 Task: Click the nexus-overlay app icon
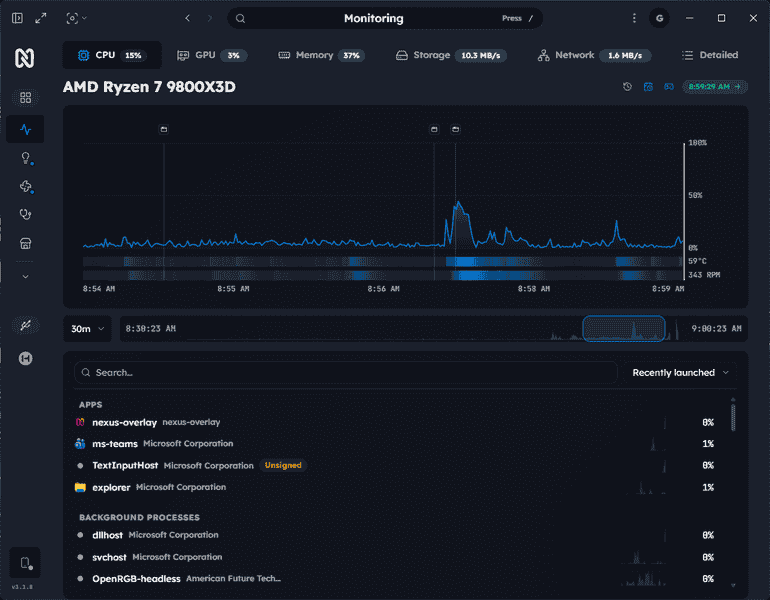tap(80, 422)
